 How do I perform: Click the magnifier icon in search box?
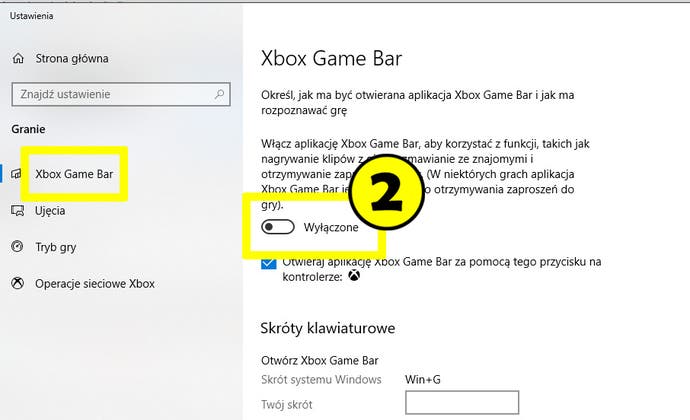coord(219,94)
